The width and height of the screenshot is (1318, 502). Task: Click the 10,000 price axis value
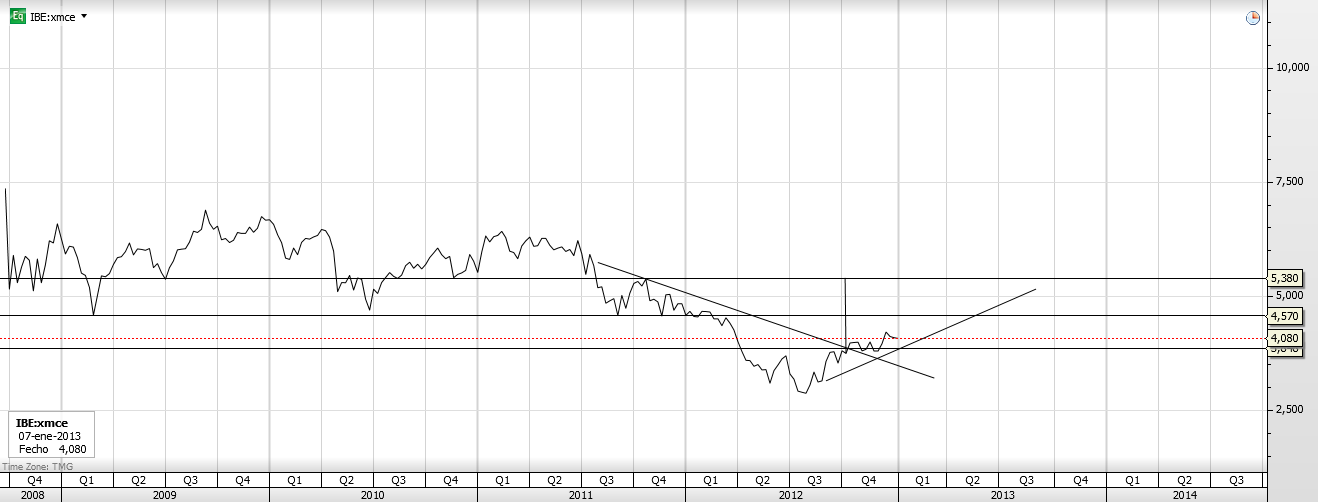pyautogui.click(x=1290, y=68)
